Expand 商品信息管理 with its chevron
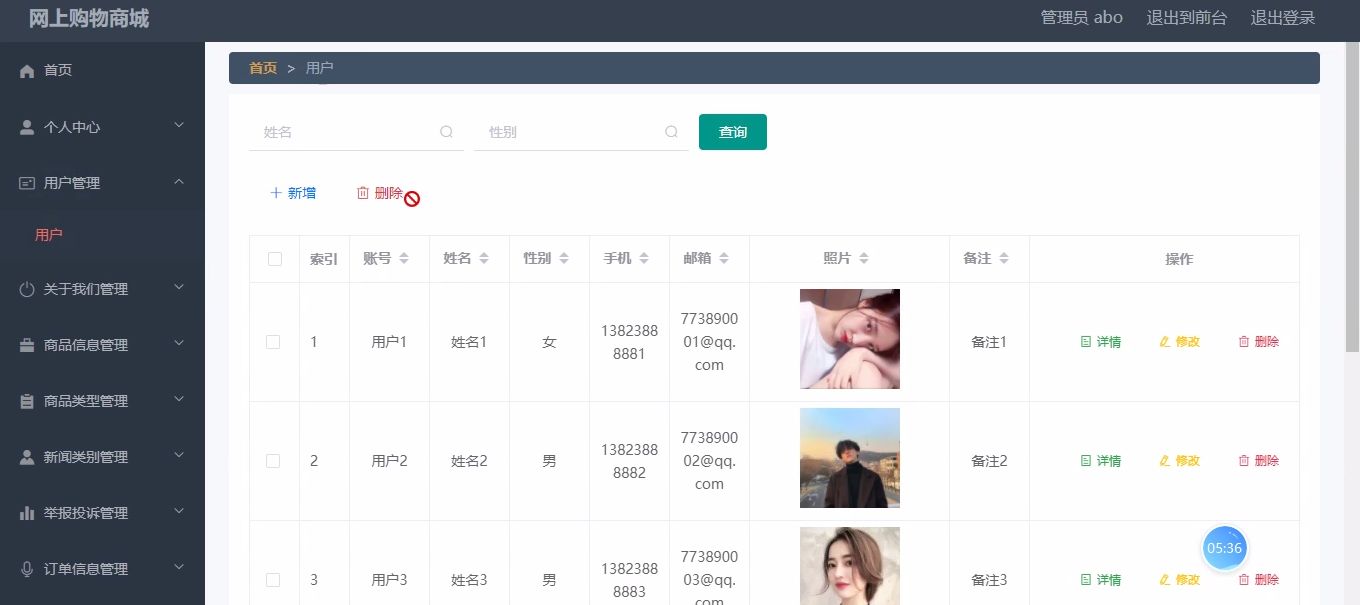The image size is (1360, 605). coord(179,344)
